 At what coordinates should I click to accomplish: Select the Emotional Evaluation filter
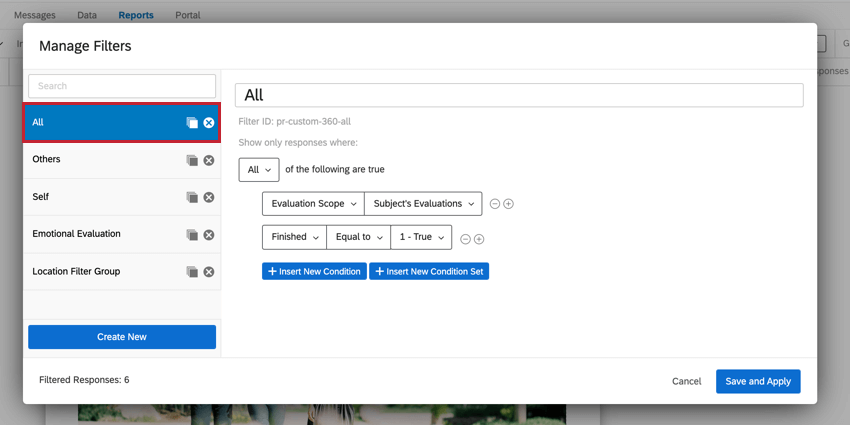121,234
